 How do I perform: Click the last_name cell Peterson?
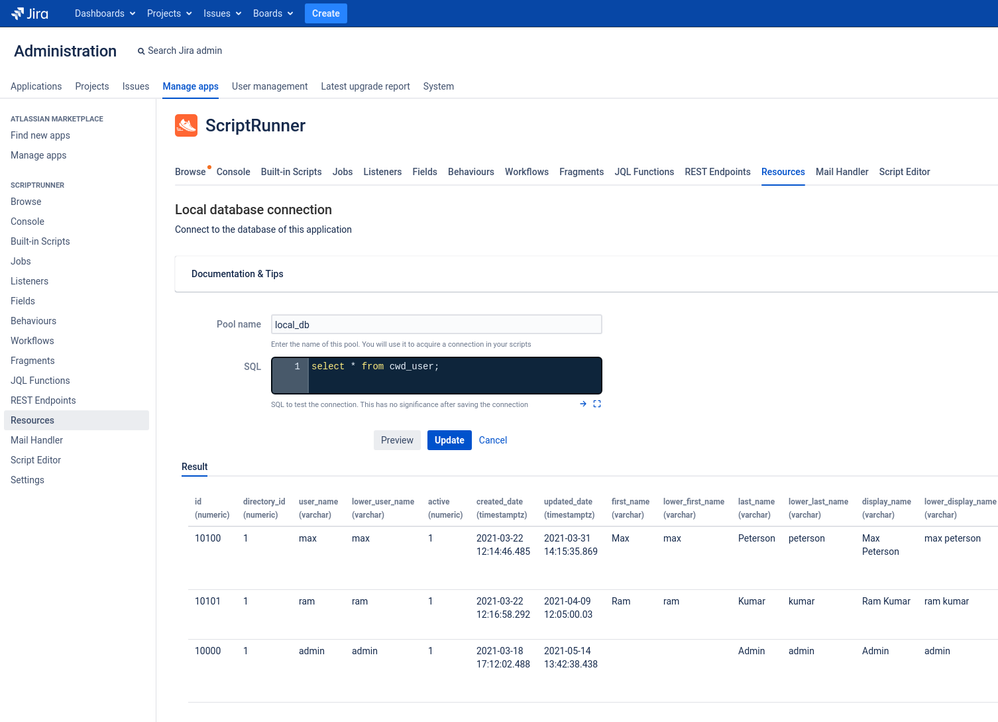[x=756, y=538]
